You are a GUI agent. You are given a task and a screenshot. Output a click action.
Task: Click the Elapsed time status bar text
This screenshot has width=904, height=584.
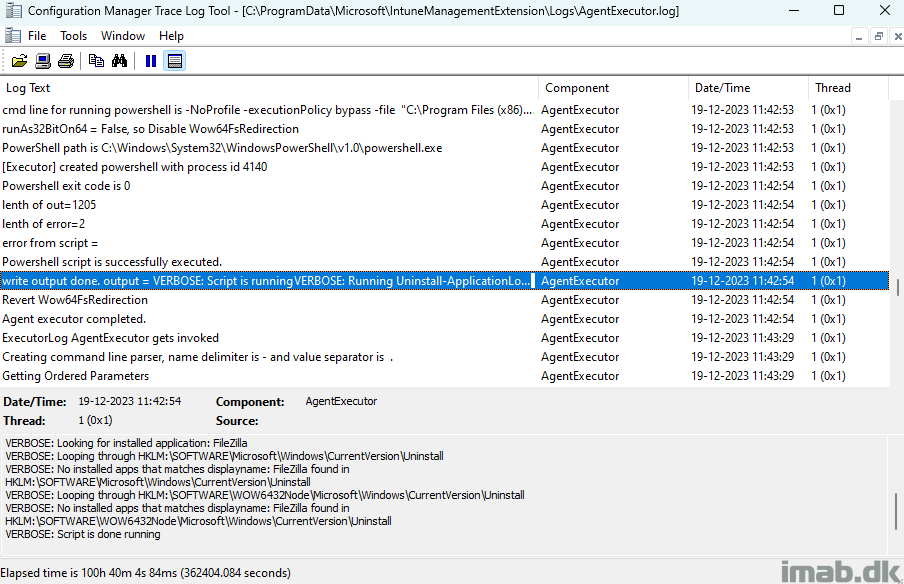145,573
